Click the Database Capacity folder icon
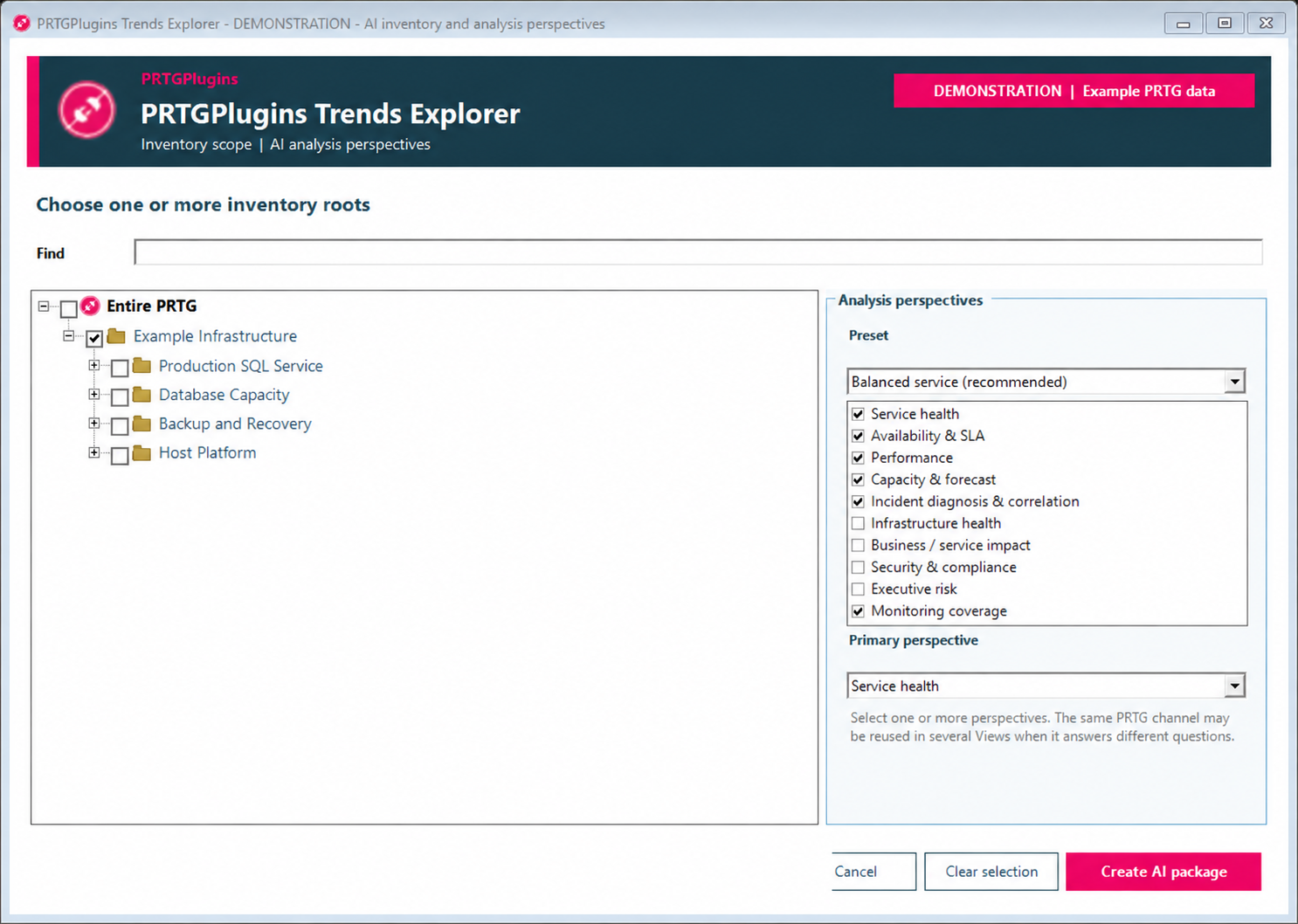1298x924 pixels. (142, 395)
